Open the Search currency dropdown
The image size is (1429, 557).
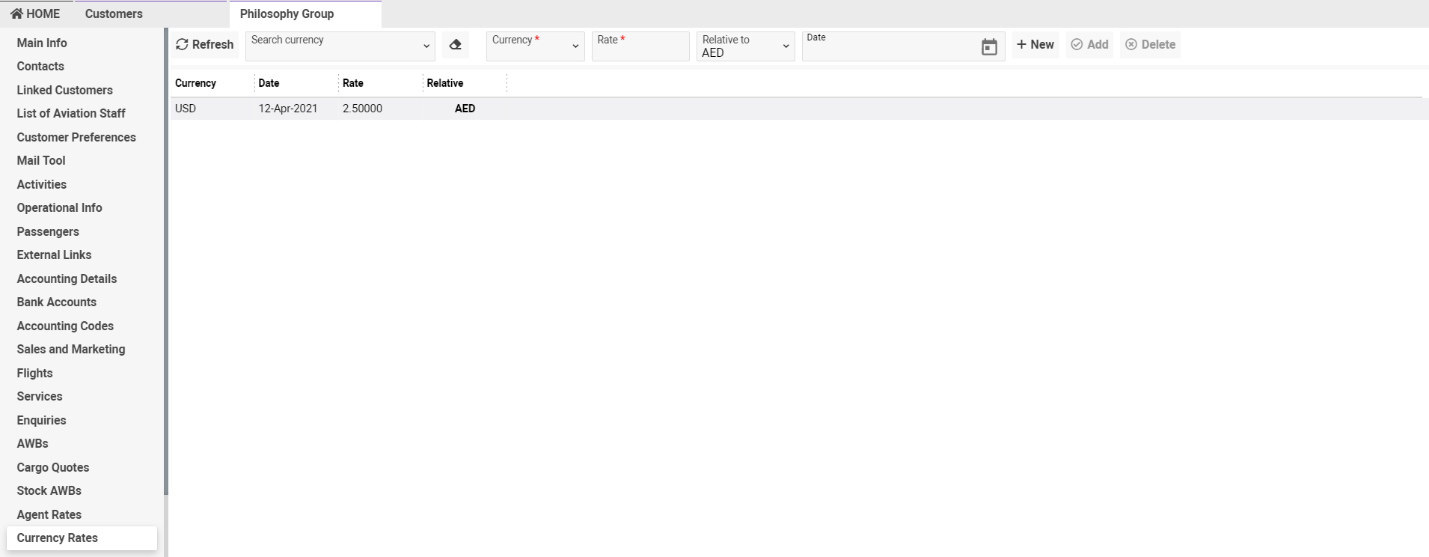[341, 45]
